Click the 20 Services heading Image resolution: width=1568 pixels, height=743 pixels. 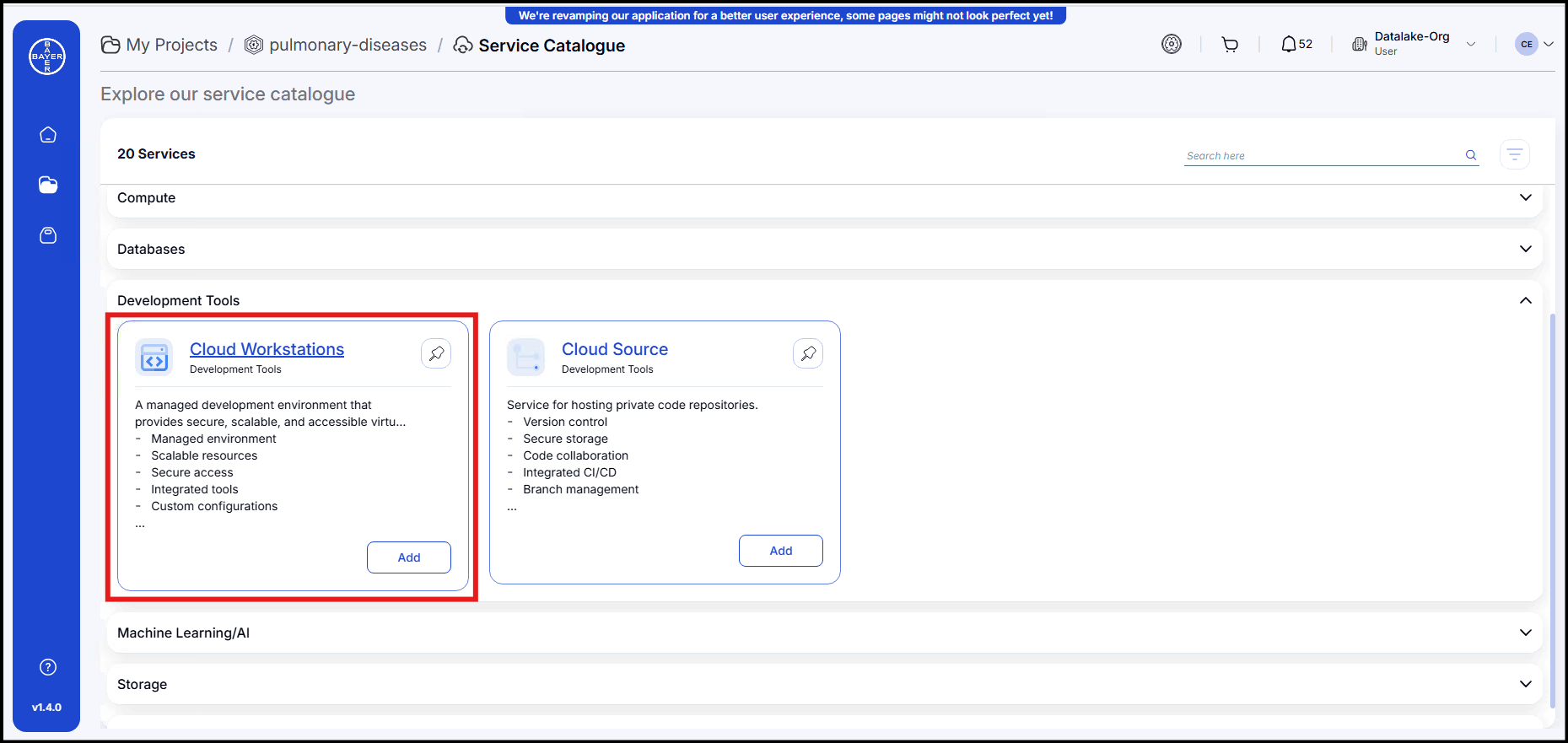[x=156, y=153]
